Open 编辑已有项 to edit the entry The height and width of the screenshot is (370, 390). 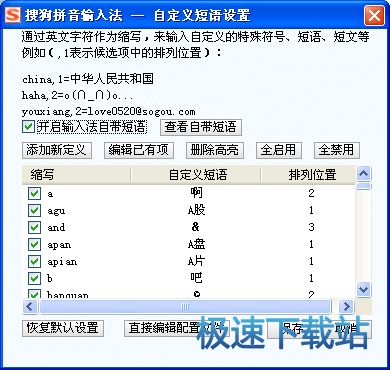pyautogui.click(x=139, y=150)
